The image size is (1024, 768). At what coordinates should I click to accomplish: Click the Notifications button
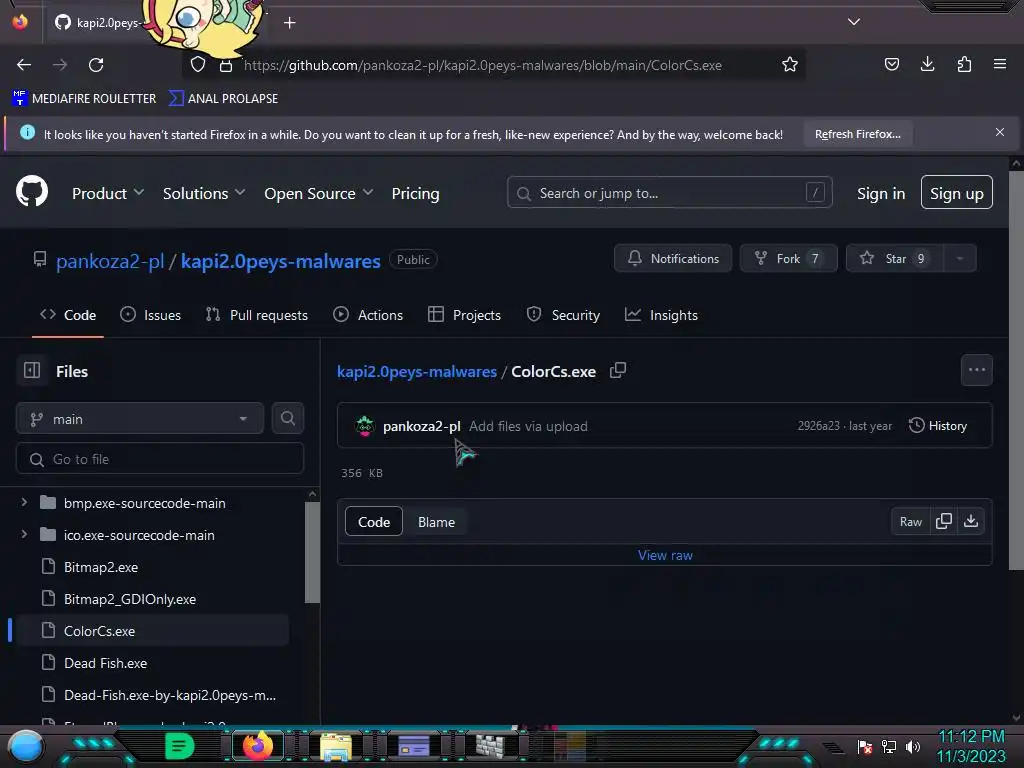pyautogui.click(x=673, y=259)
